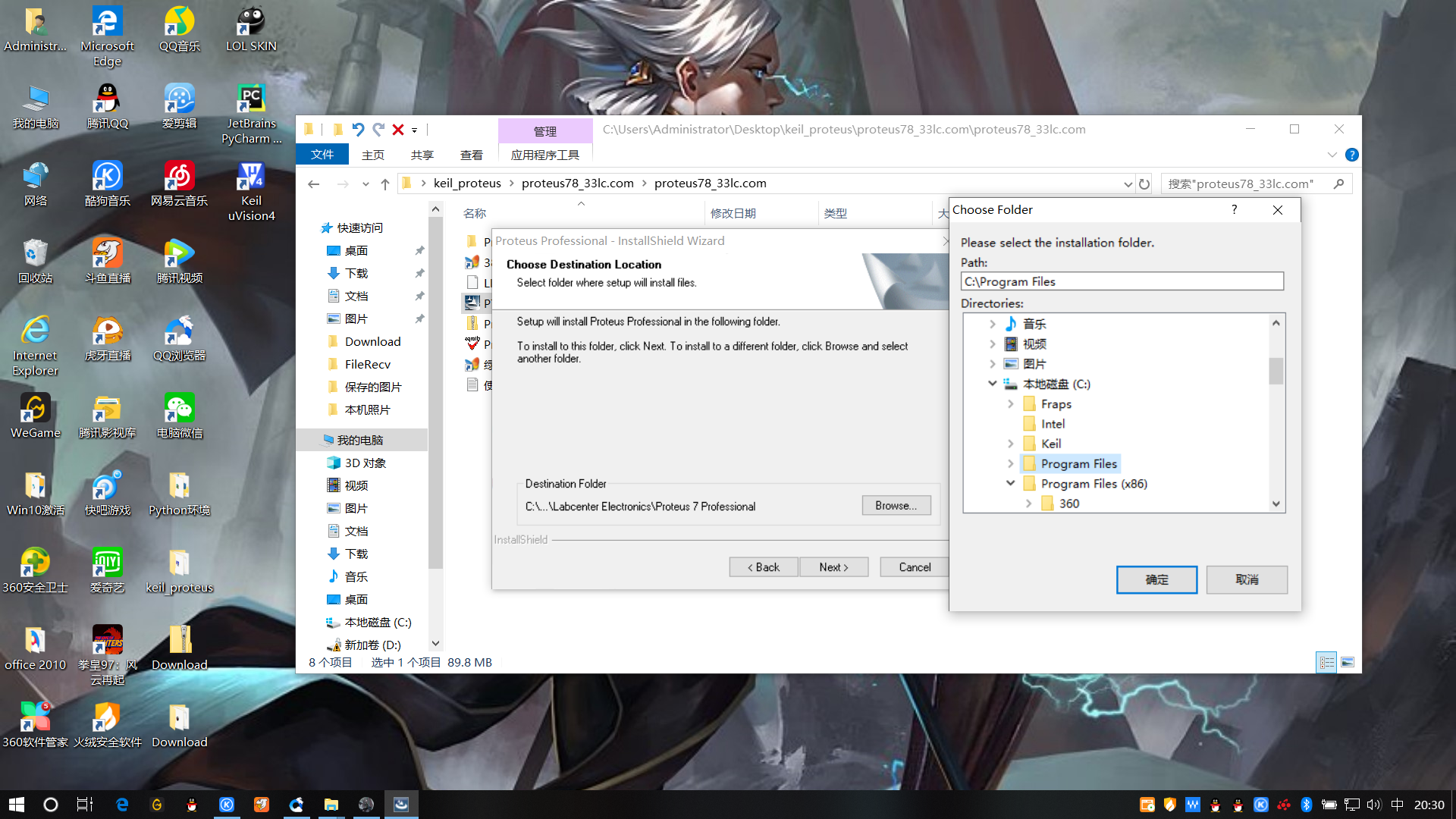Click the Browse... button
The image size is (1456, 819).
(896, 506)
